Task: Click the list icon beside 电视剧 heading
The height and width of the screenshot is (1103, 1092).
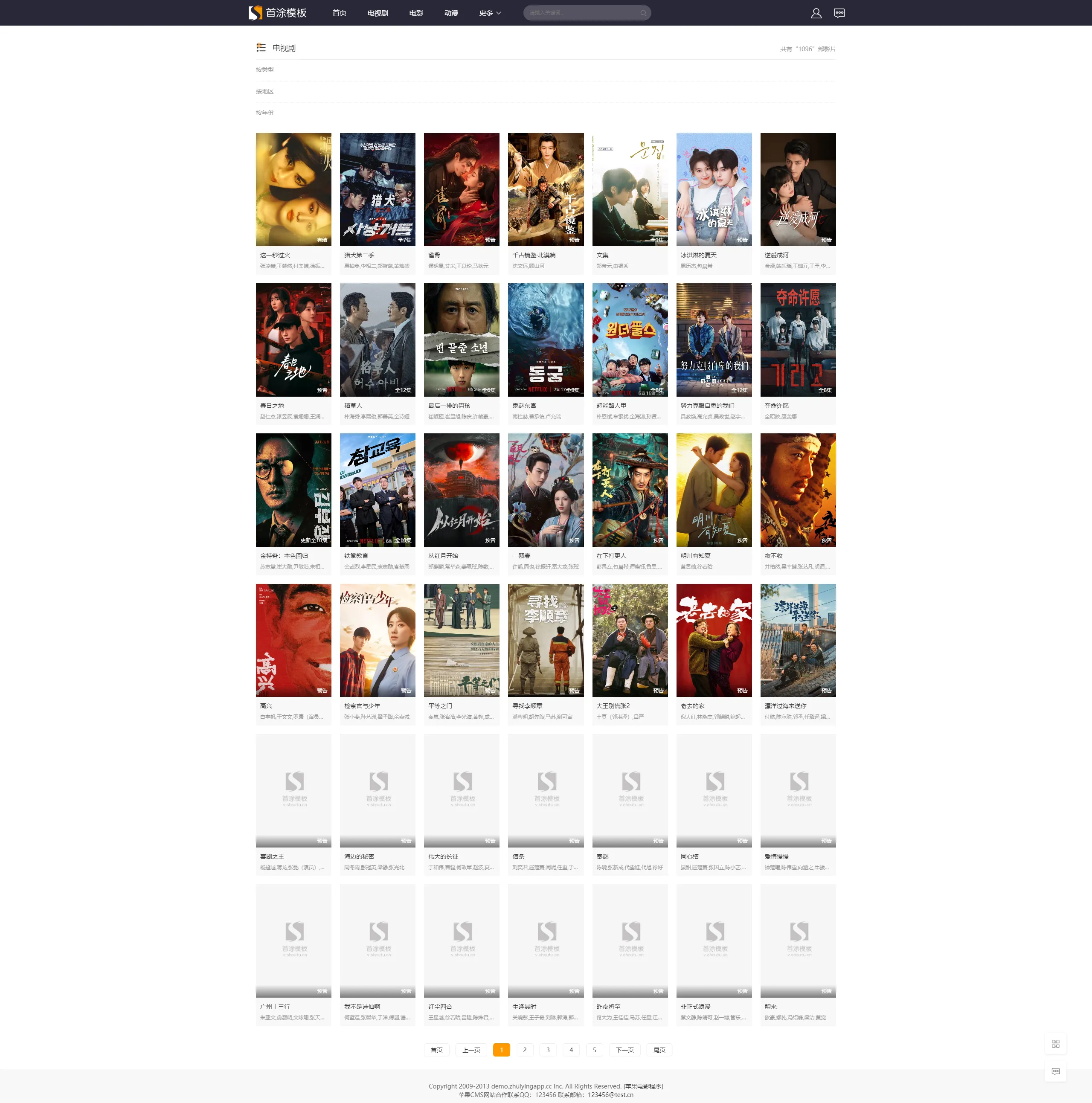Action: coord(261,47)
